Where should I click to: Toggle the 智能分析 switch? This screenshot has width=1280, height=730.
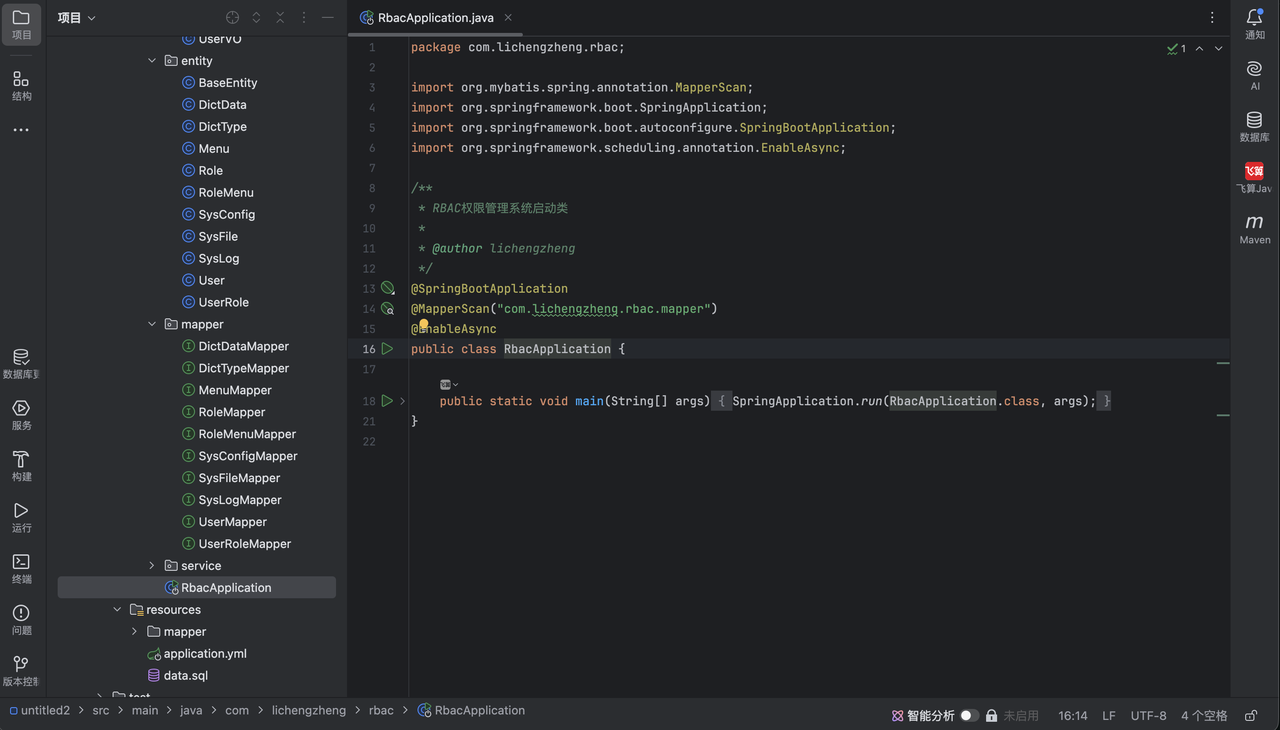[x=968, y=716]
